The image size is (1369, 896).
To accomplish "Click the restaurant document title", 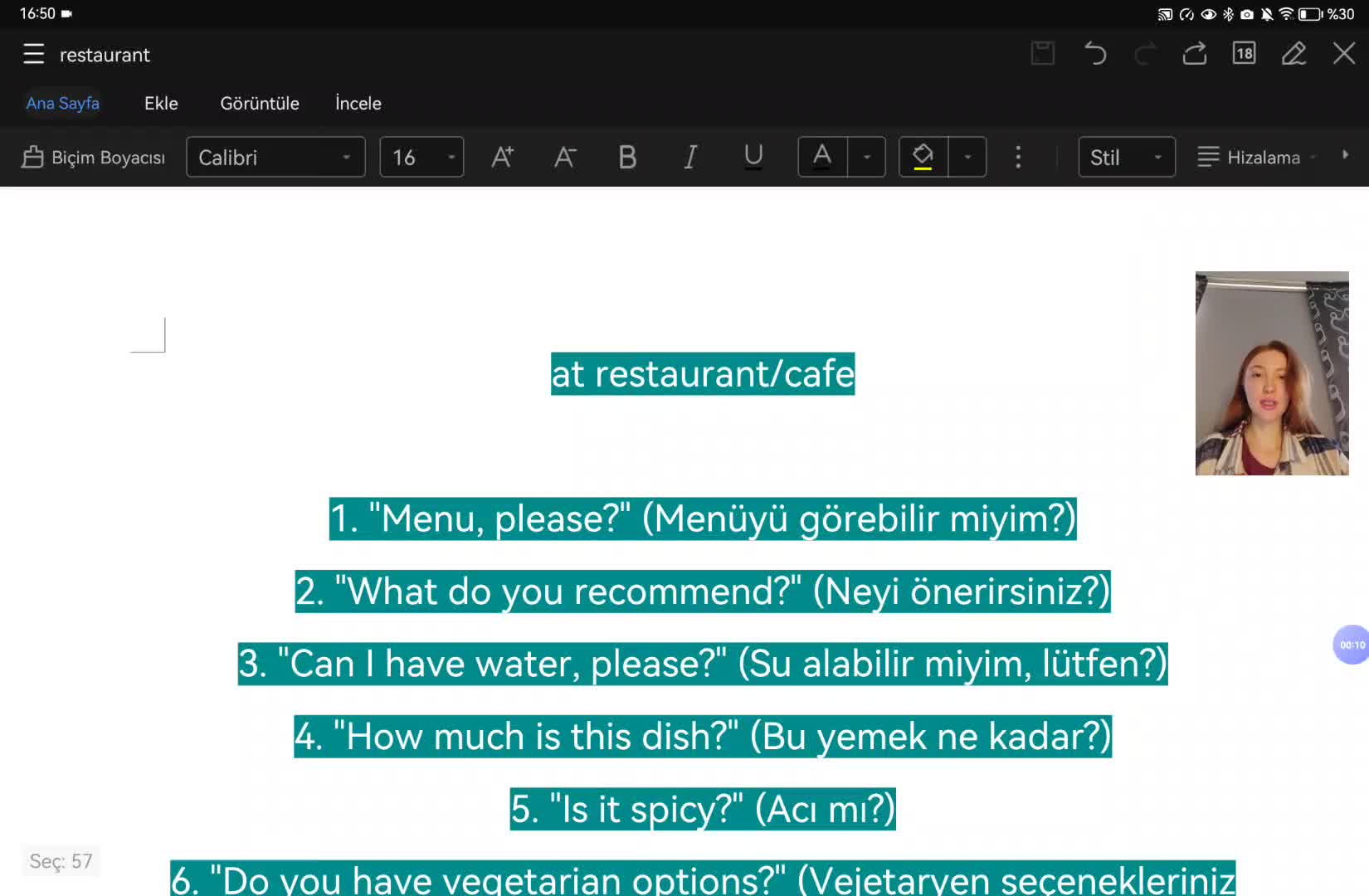I will coord(105,55).
